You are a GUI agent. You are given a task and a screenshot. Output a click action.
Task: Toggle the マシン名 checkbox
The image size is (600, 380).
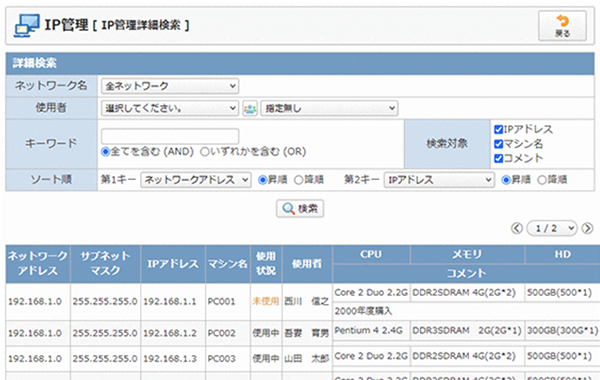[498, 144]
